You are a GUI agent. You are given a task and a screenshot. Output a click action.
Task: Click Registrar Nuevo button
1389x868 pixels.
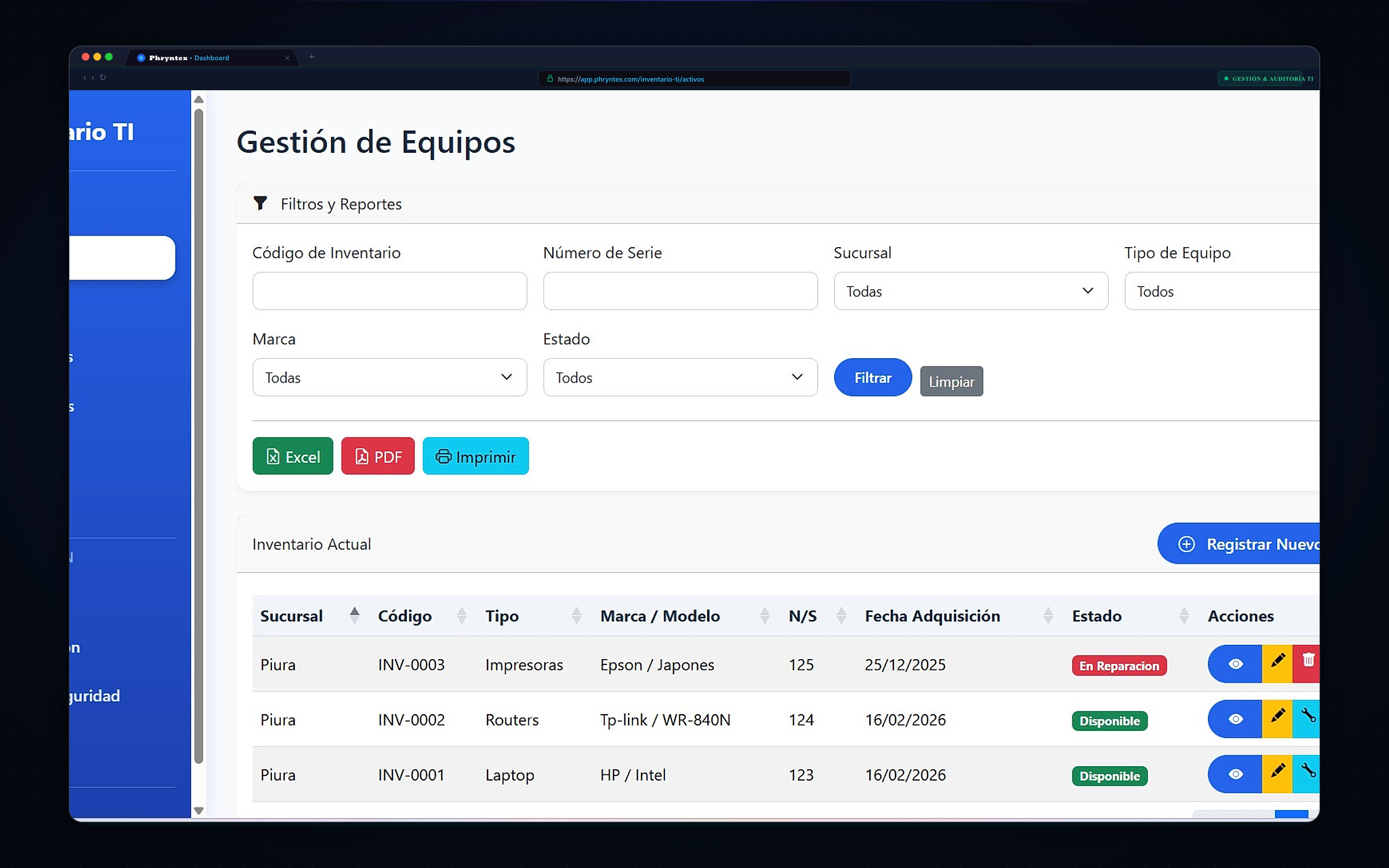pos(1239,543)
